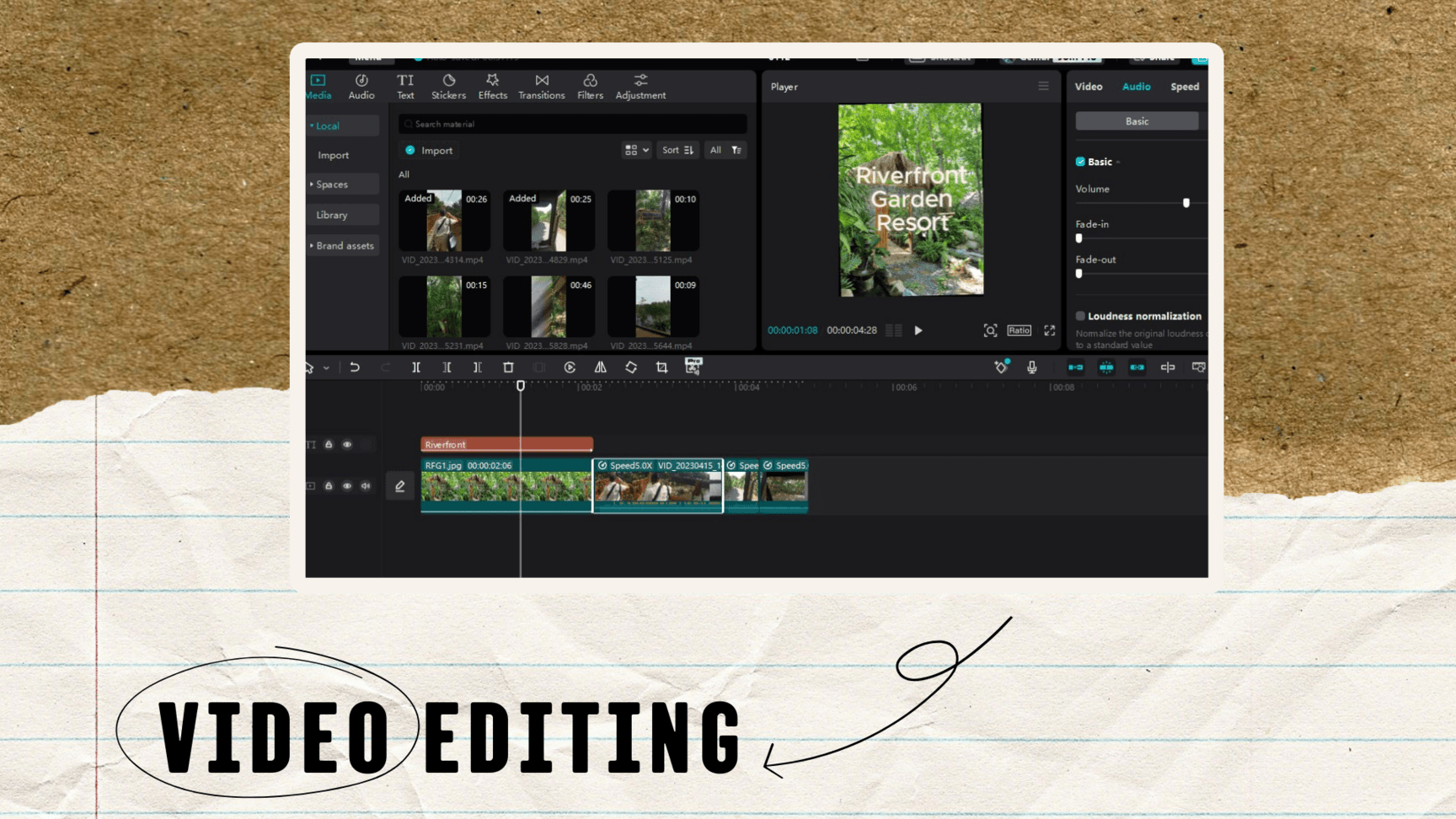Viewport: 1456px width, 819px height.
Task: Click the Reverse playback icon
Action: (570, 367)
